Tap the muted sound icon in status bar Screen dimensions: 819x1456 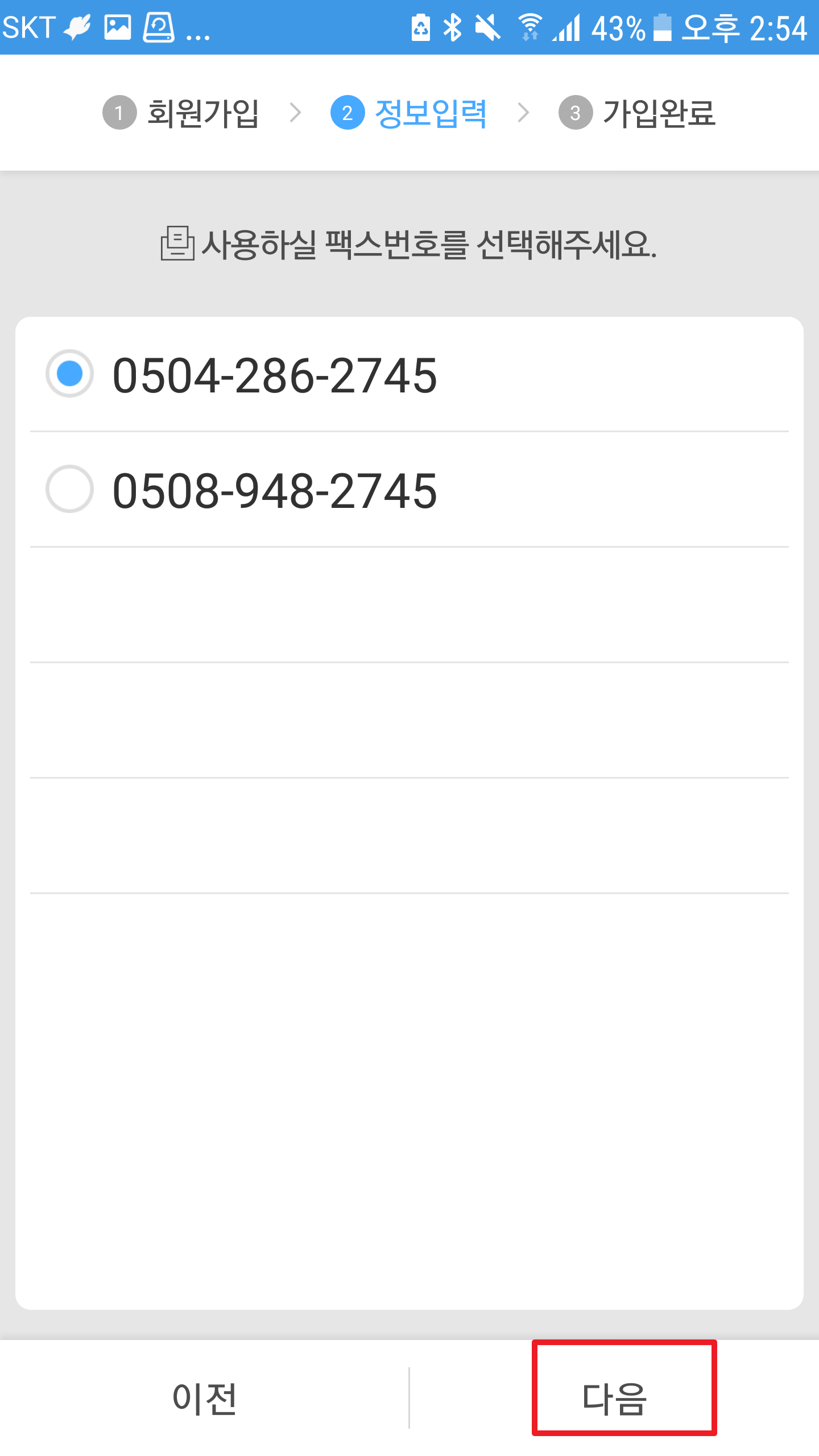487,27
